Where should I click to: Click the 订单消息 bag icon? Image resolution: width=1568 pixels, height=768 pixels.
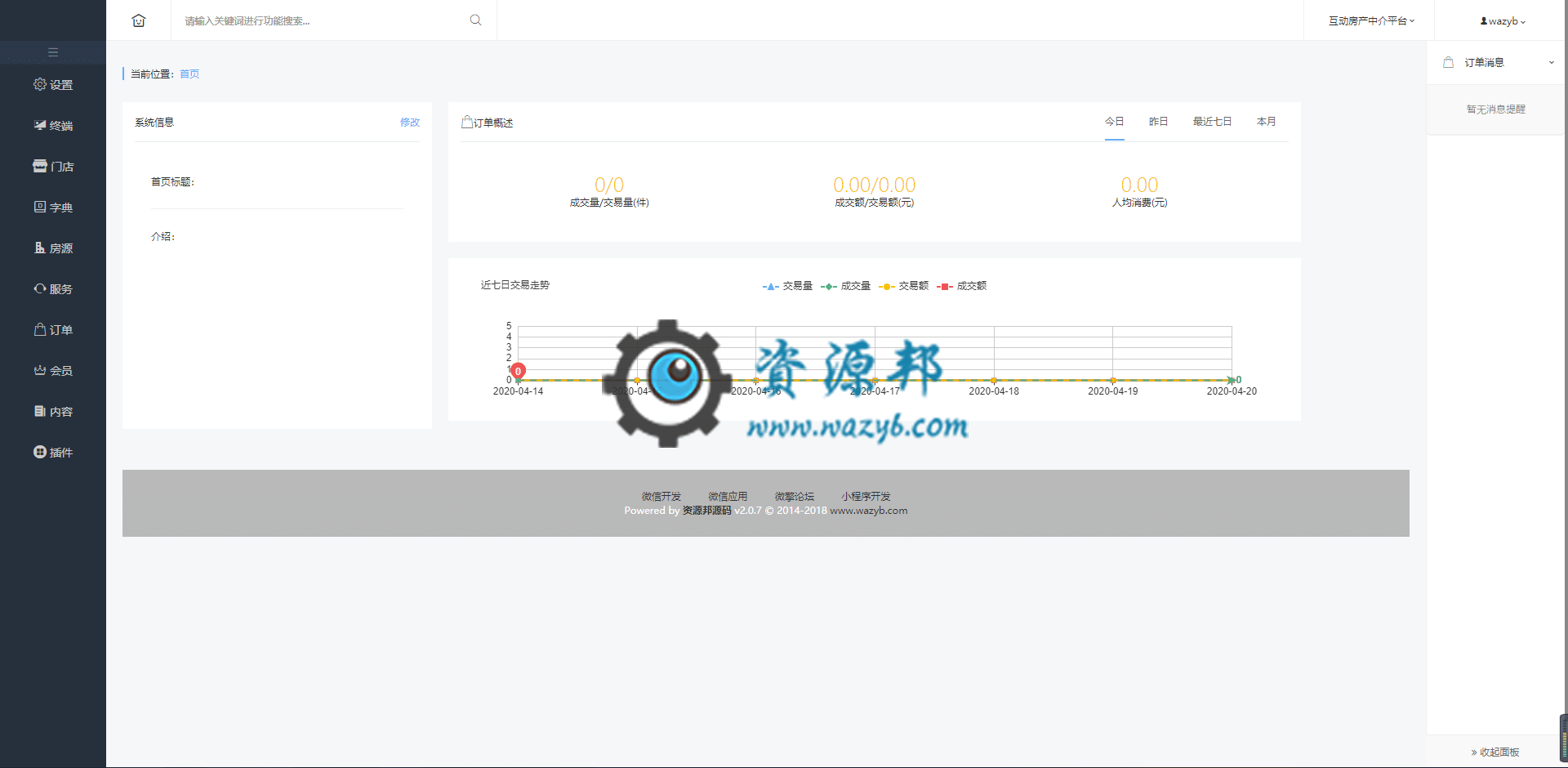(1448, 62)
